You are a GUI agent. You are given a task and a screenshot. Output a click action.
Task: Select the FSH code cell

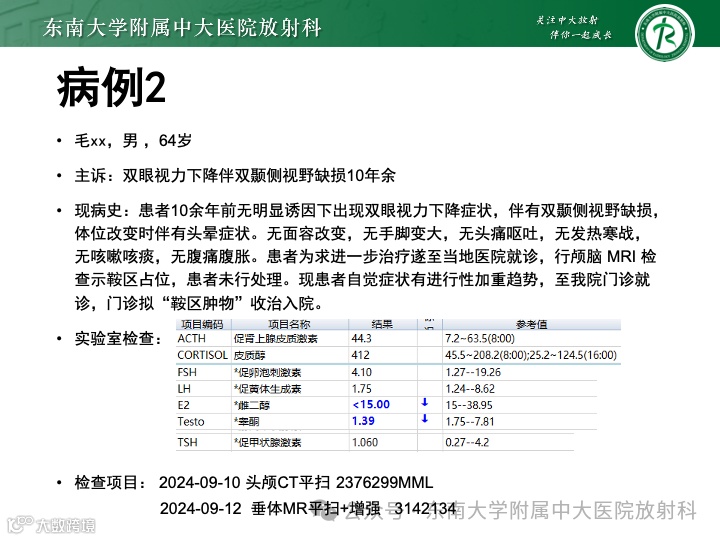tap(187, 372)
